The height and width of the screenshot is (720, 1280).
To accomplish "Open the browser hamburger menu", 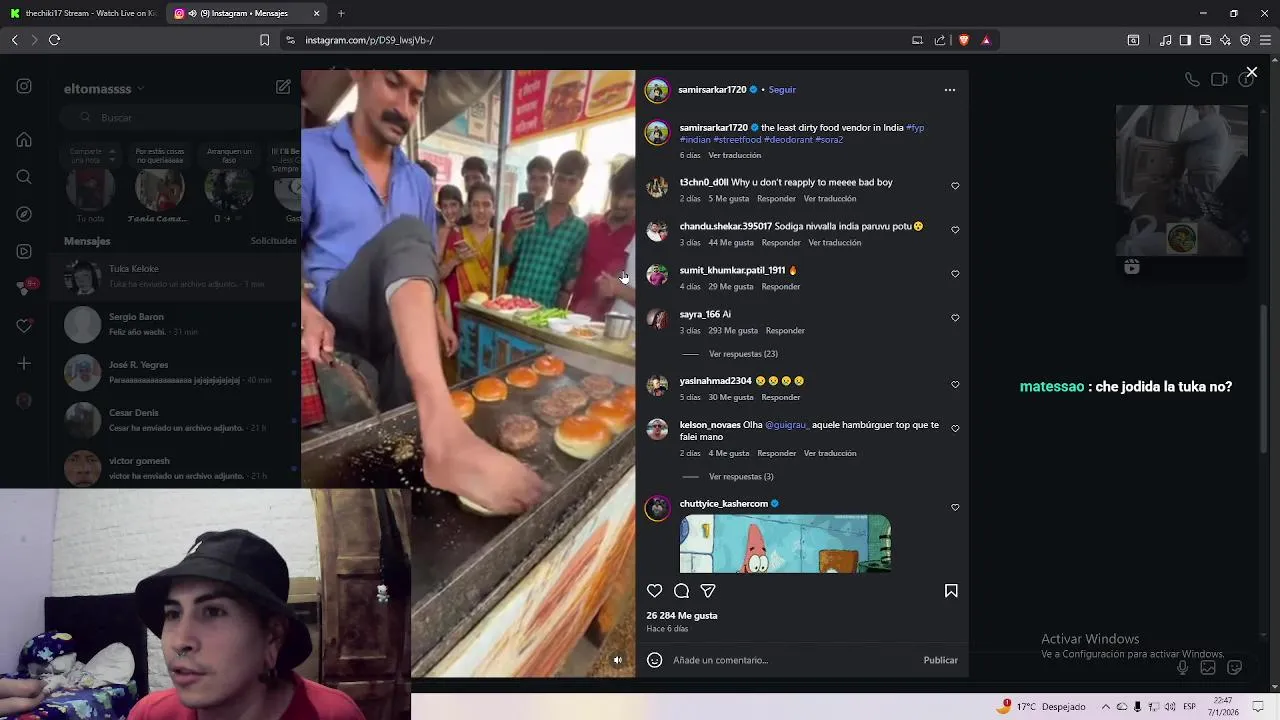I will 1265,40.
